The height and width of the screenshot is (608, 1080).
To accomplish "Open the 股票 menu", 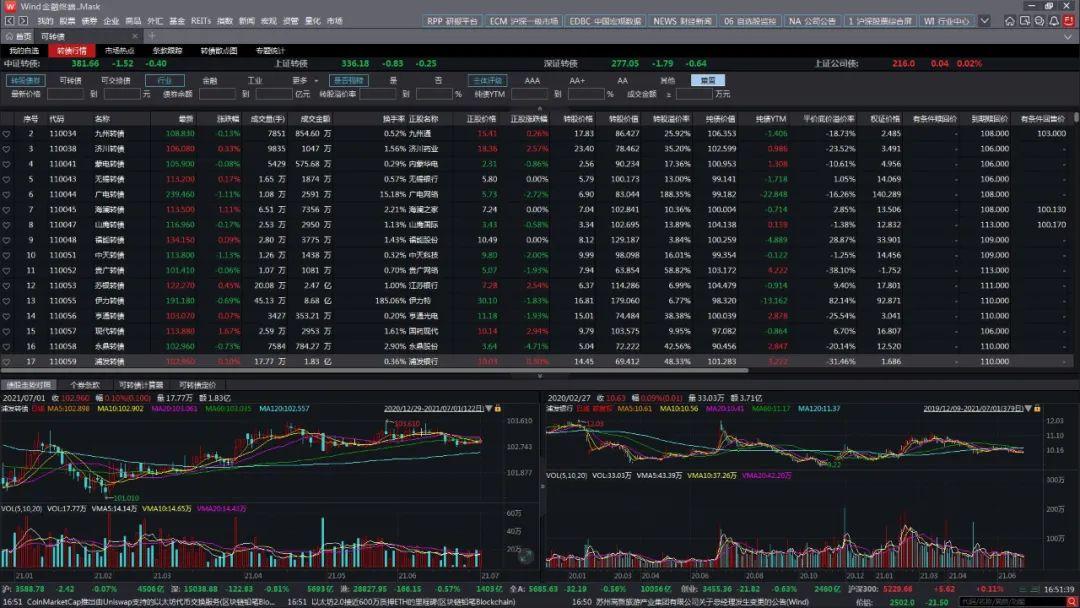I will click(67, 21).
